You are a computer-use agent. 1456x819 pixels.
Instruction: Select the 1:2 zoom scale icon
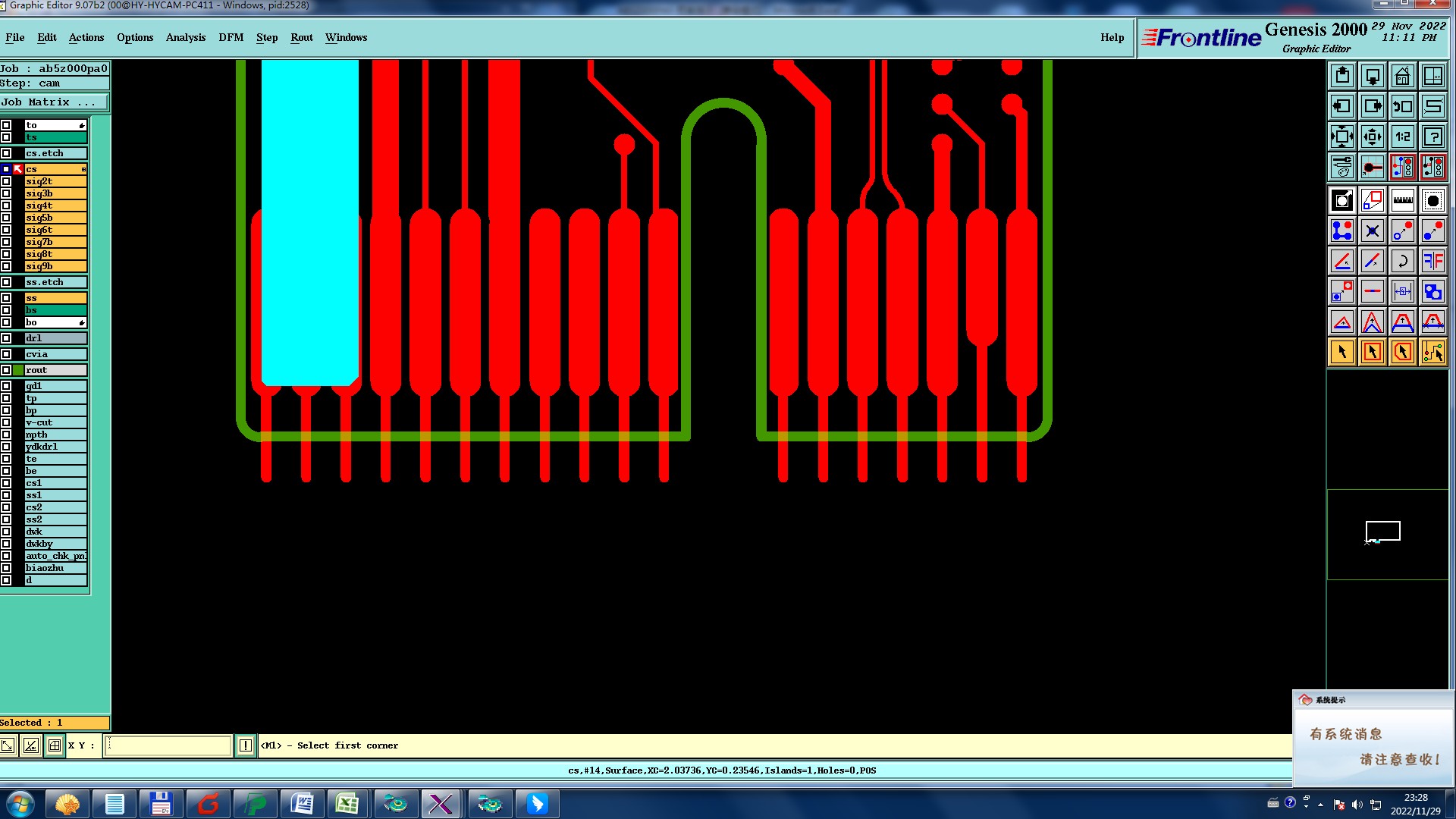point(1402,137)
